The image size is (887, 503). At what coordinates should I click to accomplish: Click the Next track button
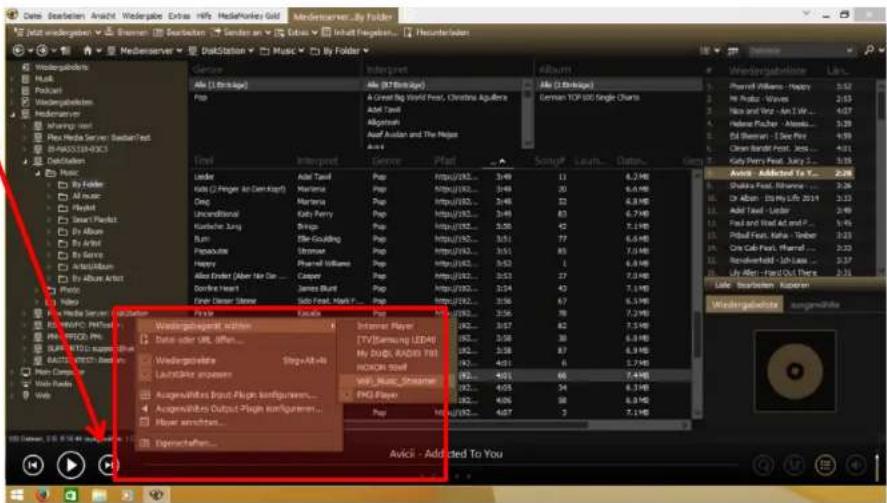(x=107, y=465)
